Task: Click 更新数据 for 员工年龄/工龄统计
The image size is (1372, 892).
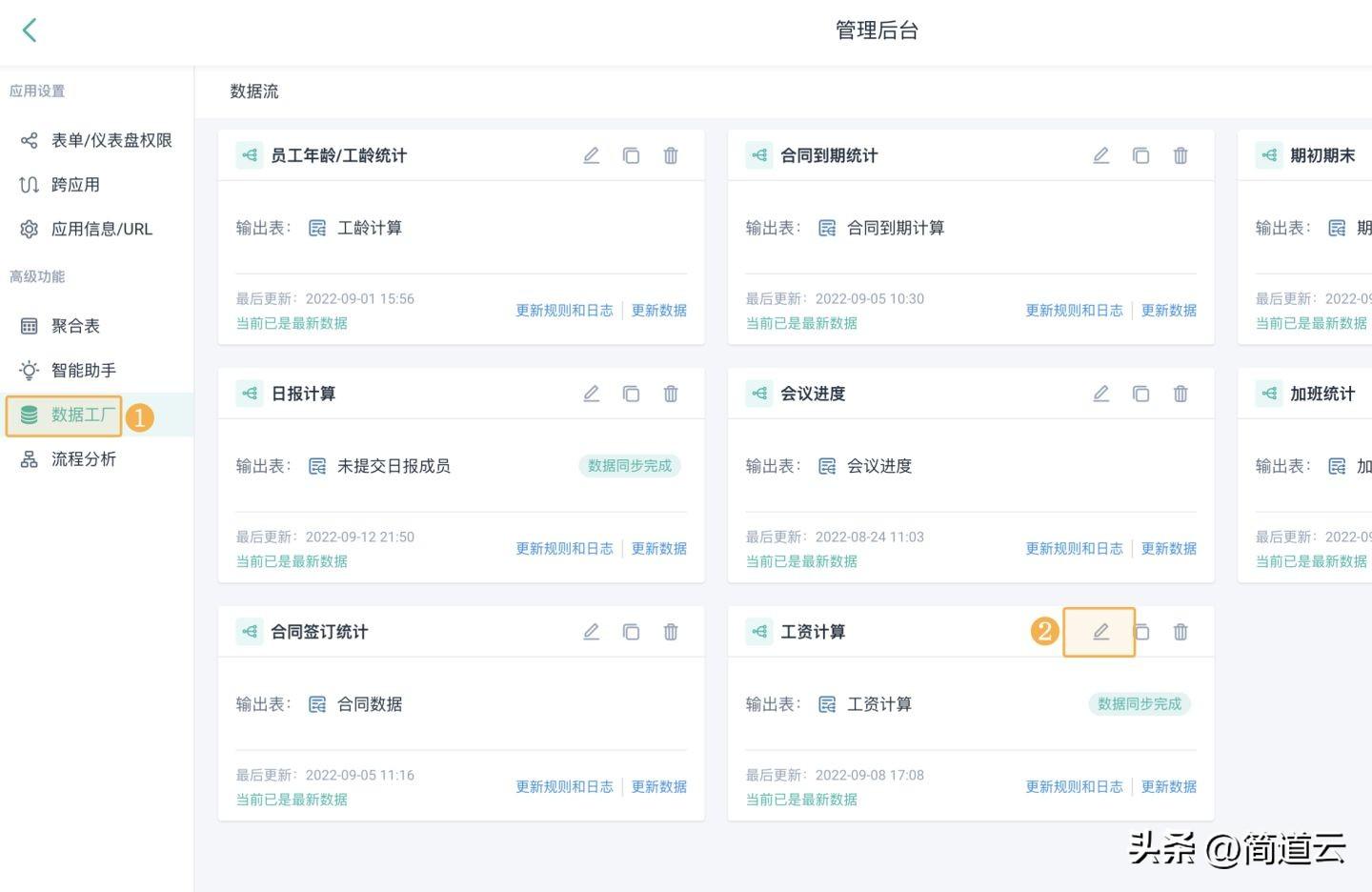Action: 659,311
